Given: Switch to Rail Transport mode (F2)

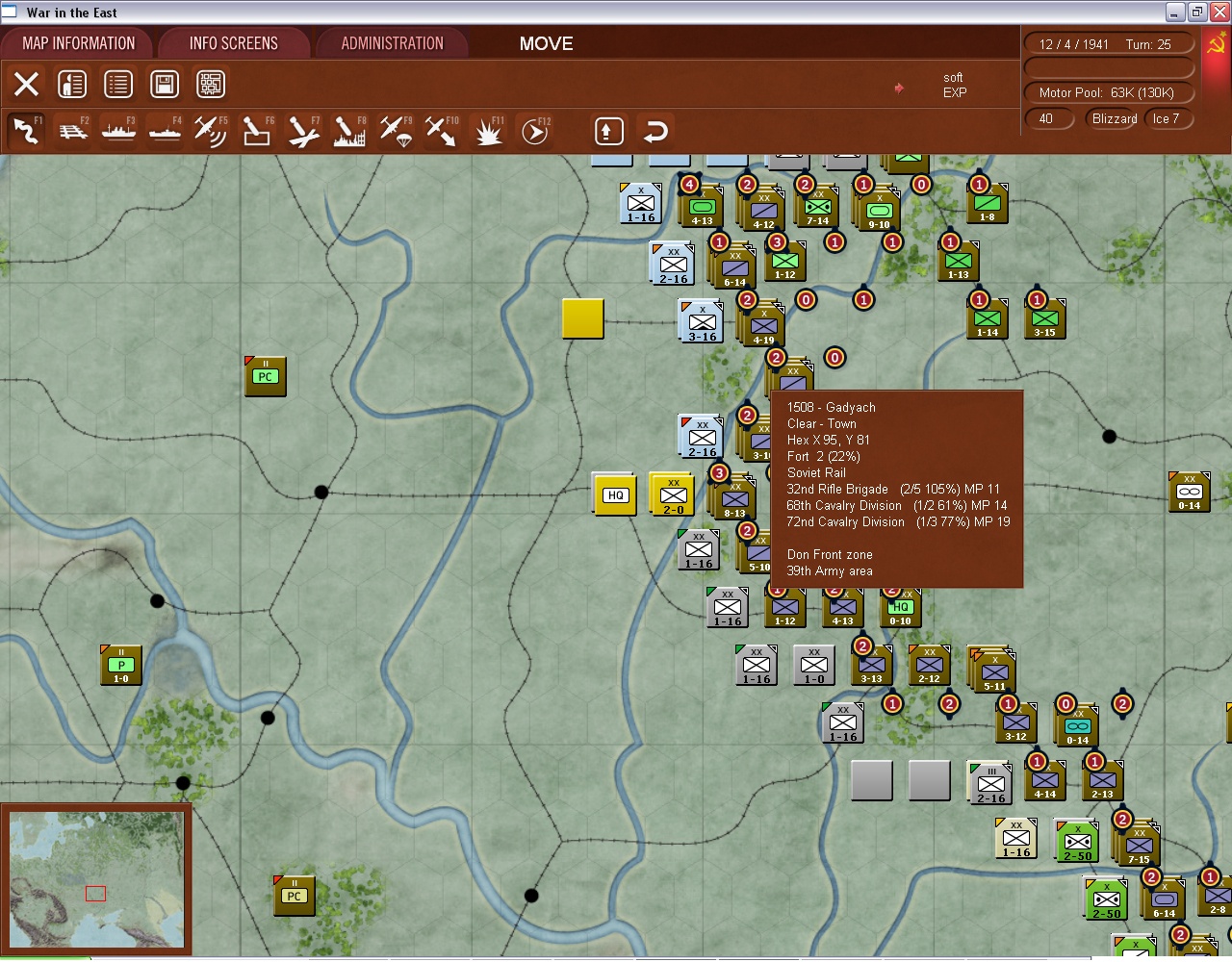Looking at the screenshot, I should point(71,130).
